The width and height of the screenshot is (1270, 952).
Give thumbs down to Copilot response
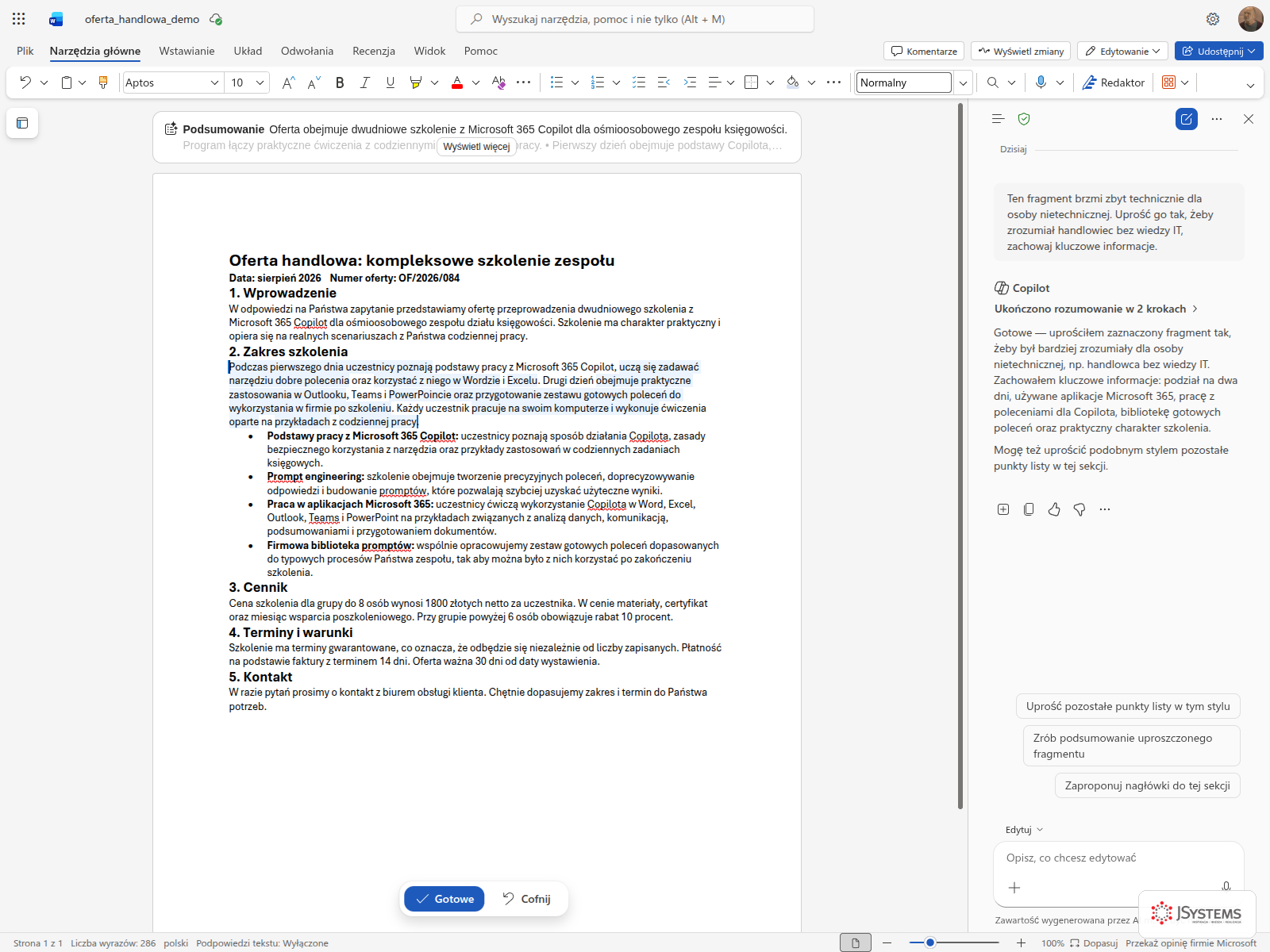1079,509
